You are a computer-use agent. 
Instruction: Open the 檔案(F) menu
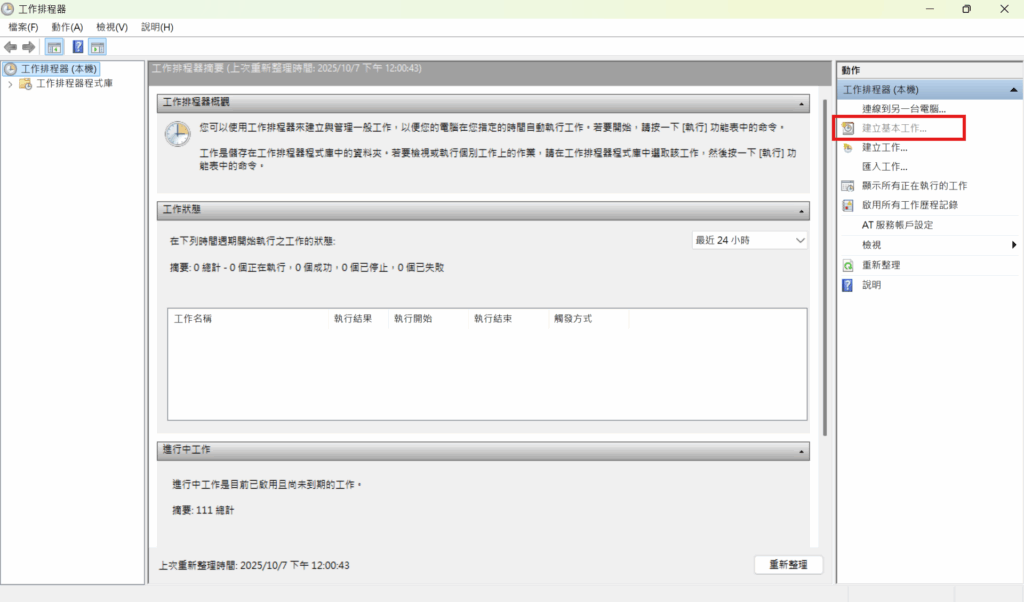(x=23, y=27)
